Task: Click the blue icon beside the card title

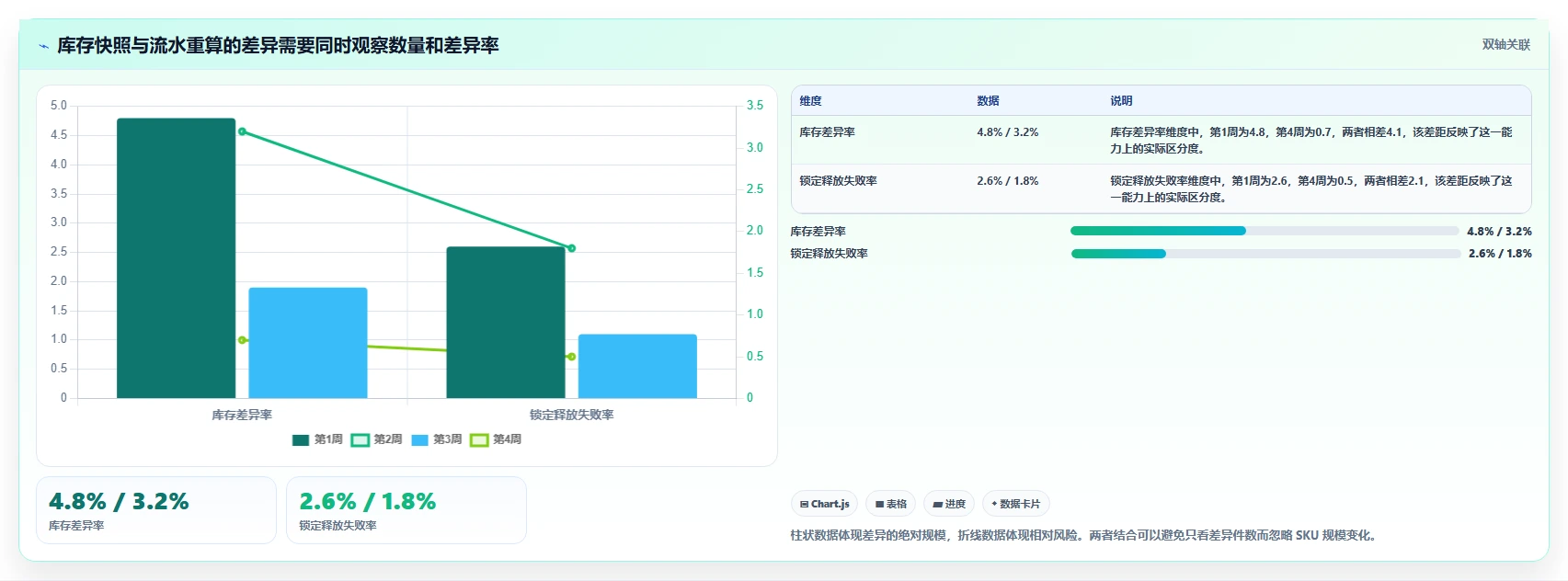Action: coord(43,46)
